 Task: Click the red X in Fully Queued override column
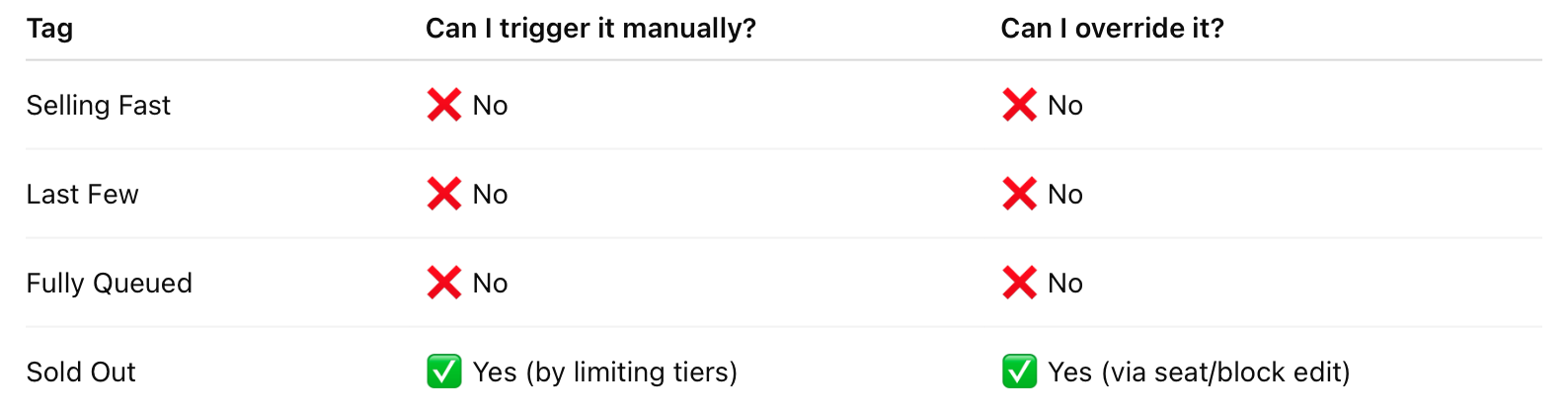pyautogui.click(x=1019, y=283)
